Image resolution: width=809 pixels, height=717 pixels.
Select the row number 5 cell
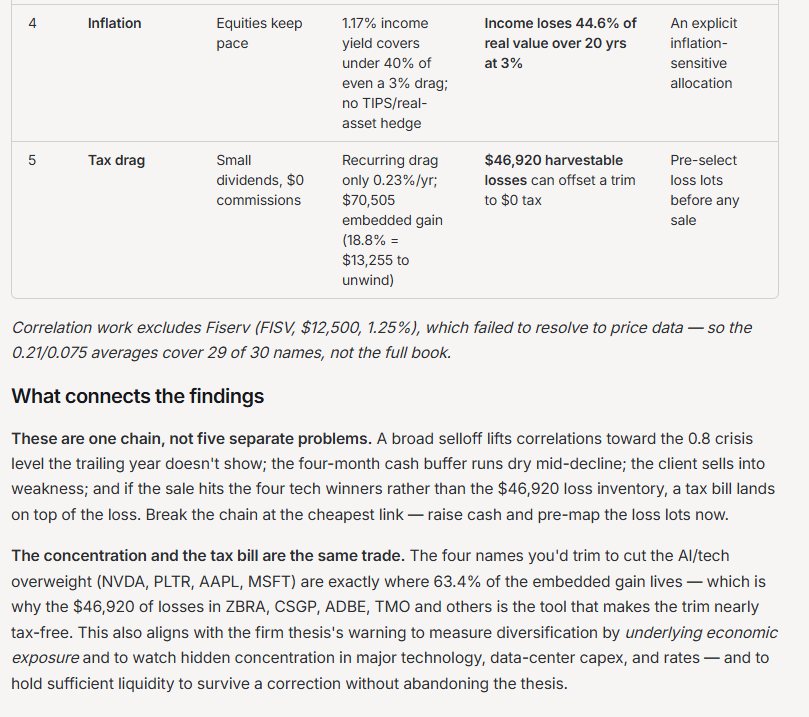pos(32,160)
